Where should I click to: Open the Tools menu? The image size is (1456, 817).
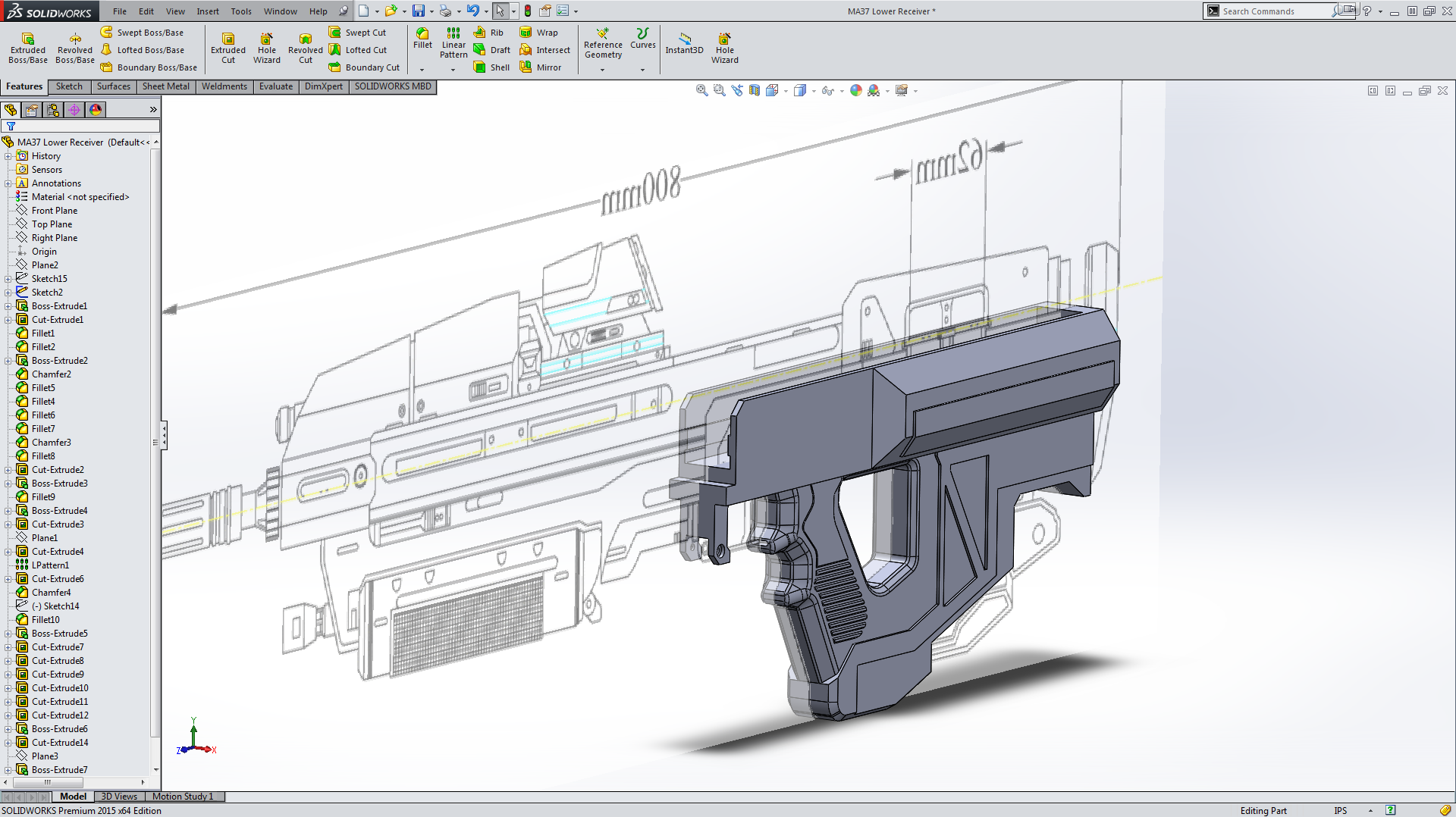coord(241,11)
